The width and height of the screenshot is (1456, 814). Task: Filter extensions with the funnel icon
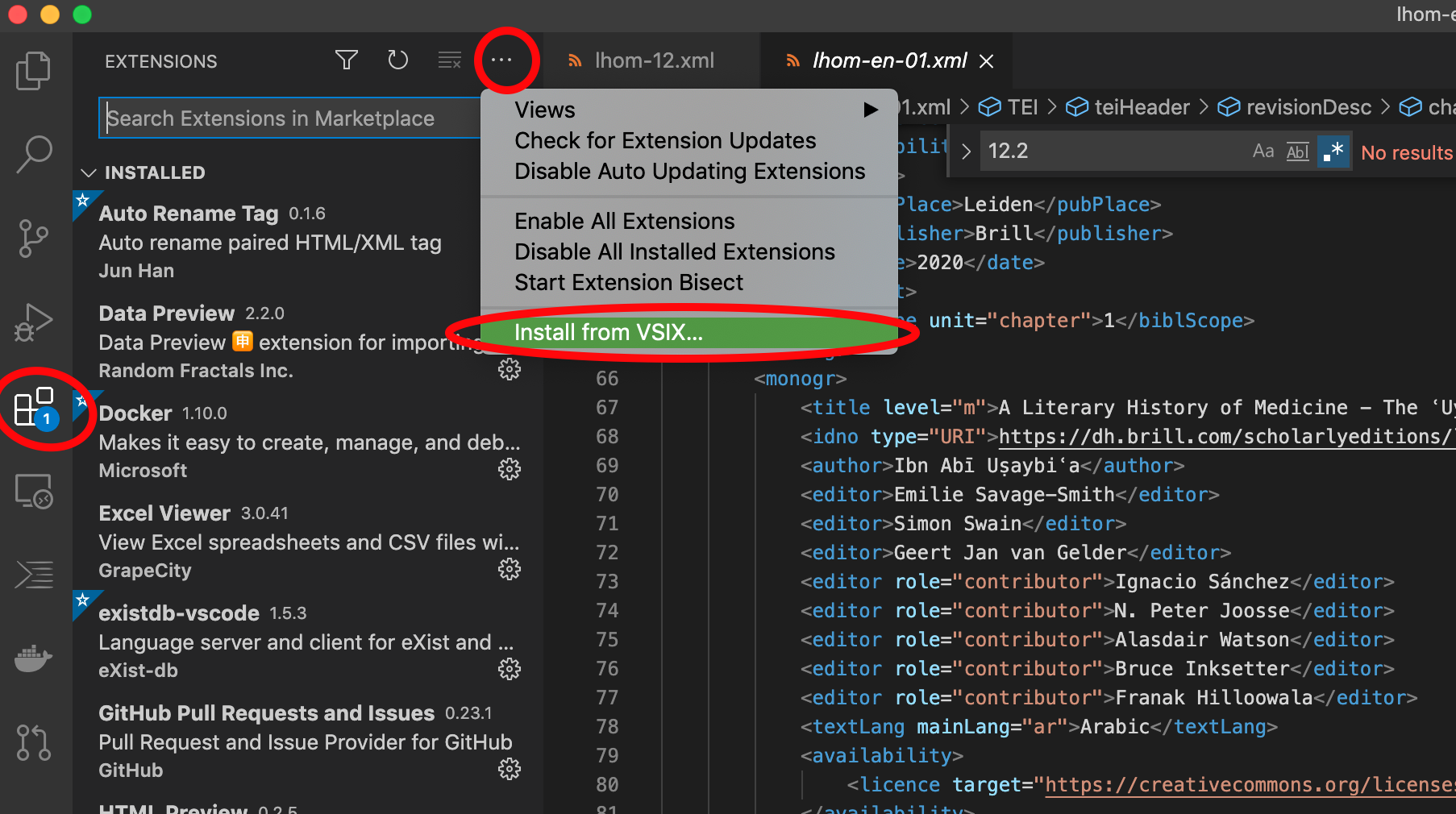347,60
